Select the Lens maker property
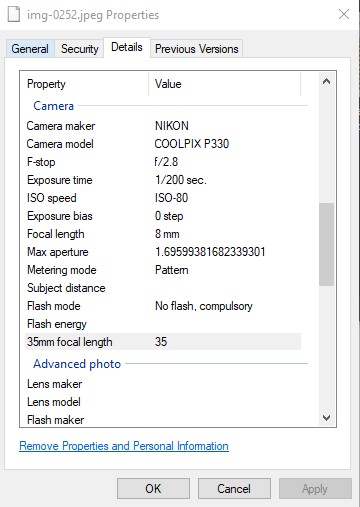 (55, 384)
